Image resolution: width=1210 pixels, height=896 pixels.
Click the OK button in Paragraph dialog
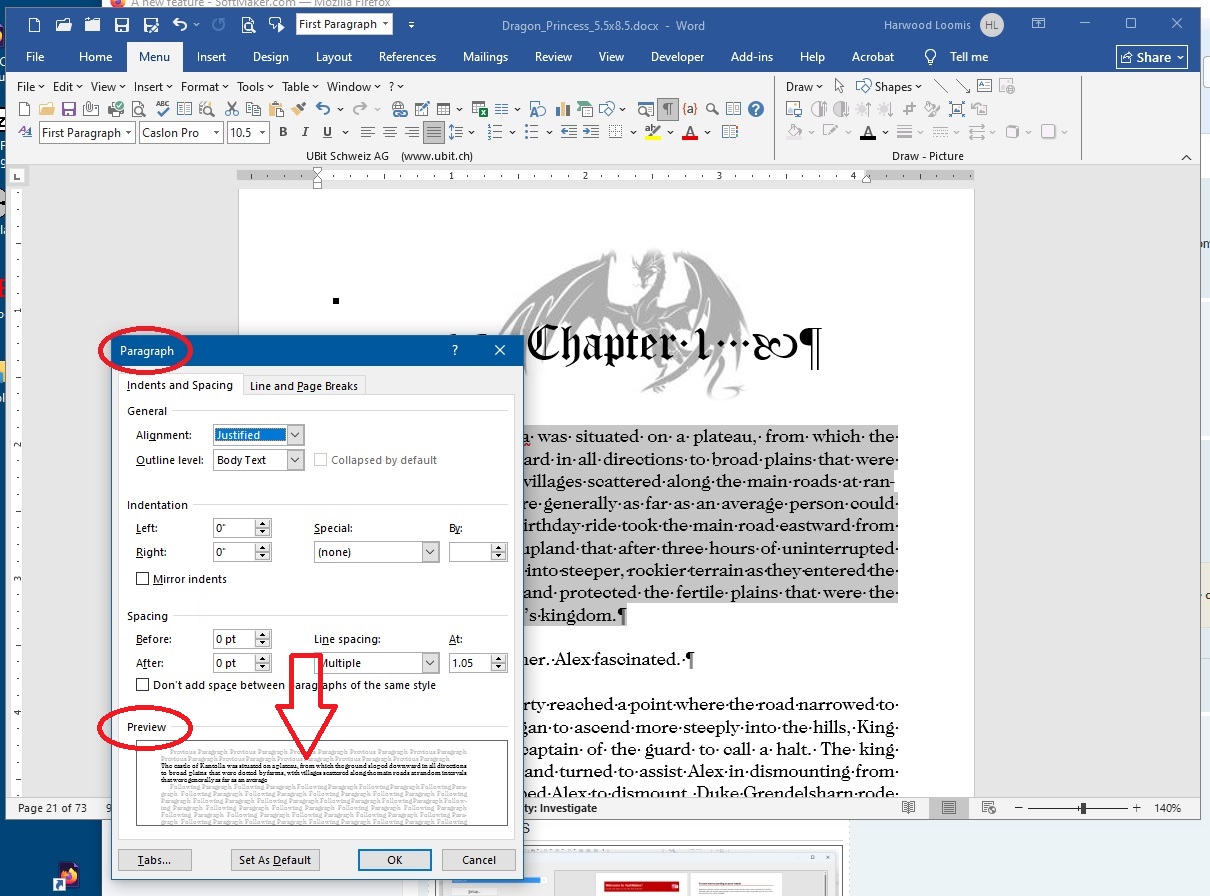pos(394,859)
